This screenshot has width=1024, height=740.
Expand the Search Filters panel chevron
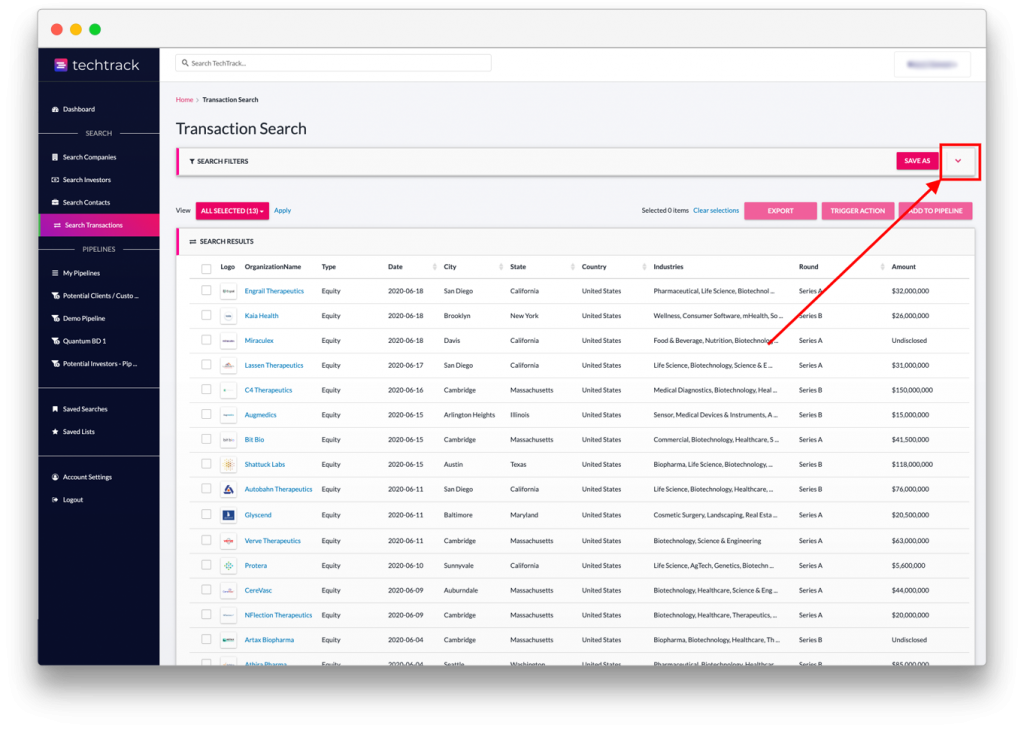click(958, 161)
